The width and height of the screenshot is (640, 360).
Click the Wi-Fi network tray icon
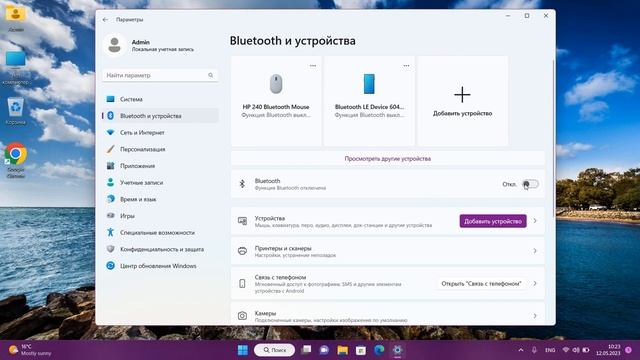pos(566,350)
